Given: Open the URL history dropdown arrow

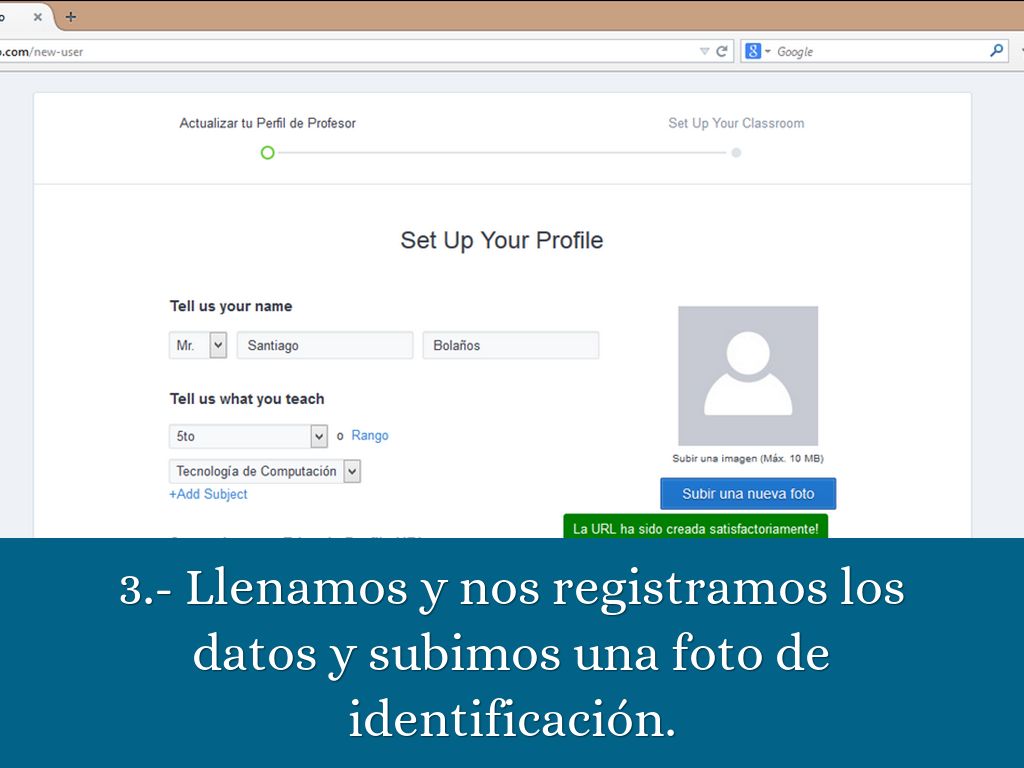Looking at the screenshot, I should (x=704, y=51).
